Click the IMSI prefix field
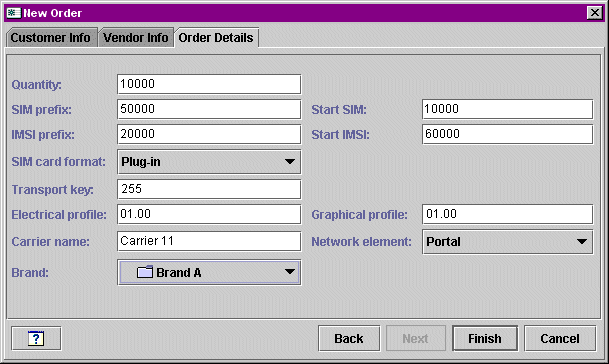 click(x=209, y=134)
